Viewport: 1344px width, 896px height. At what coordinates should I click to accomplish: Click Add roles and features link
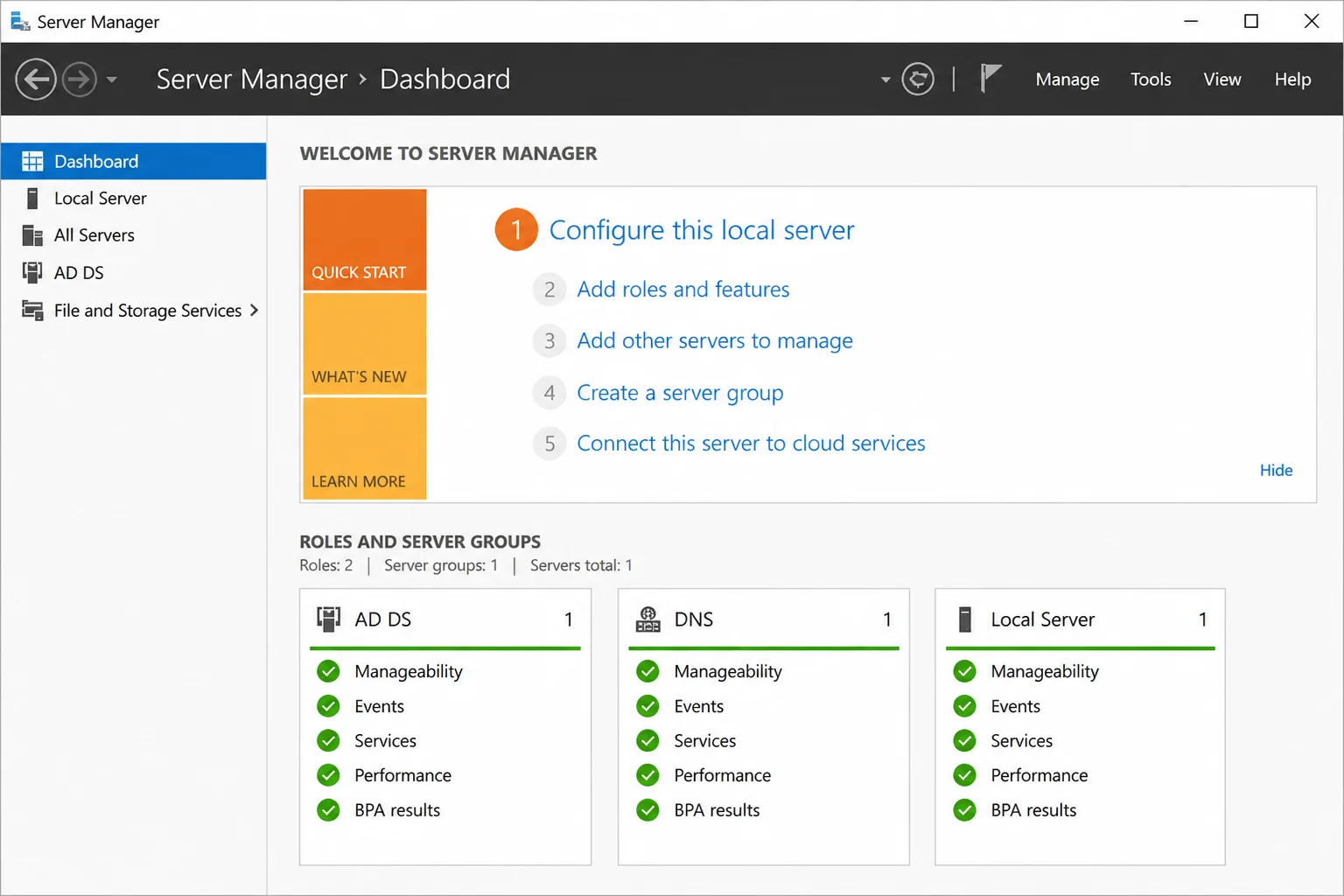coord(683,290)
